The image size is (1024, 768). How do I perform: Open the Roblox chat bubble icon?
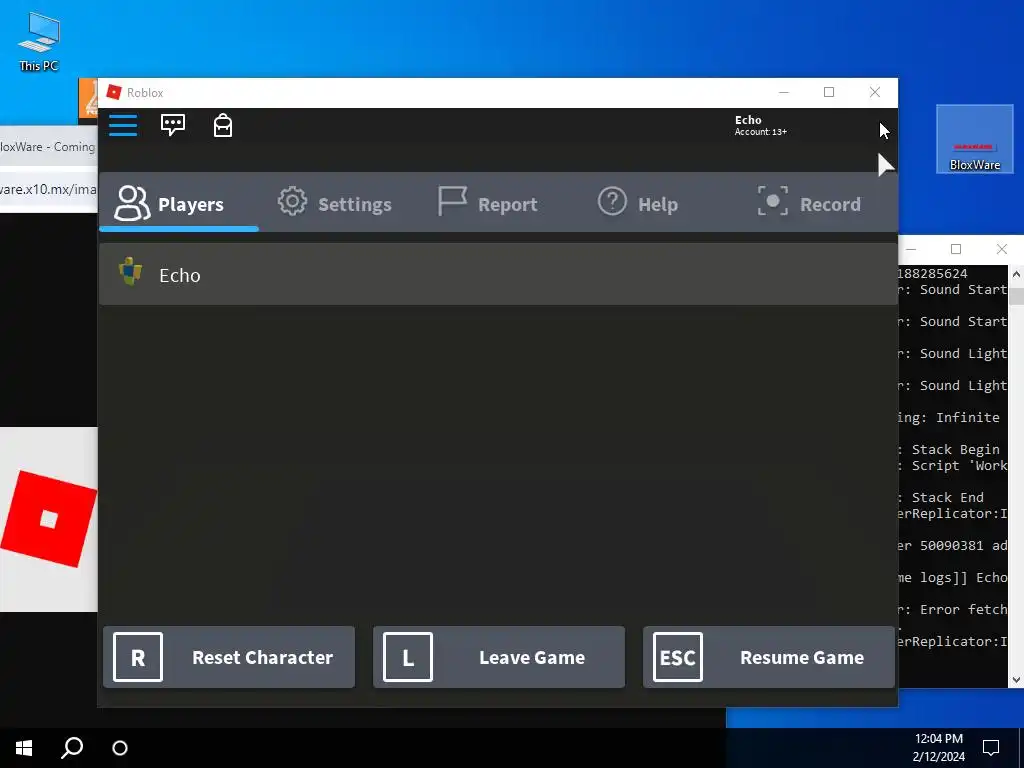point(173,125)
